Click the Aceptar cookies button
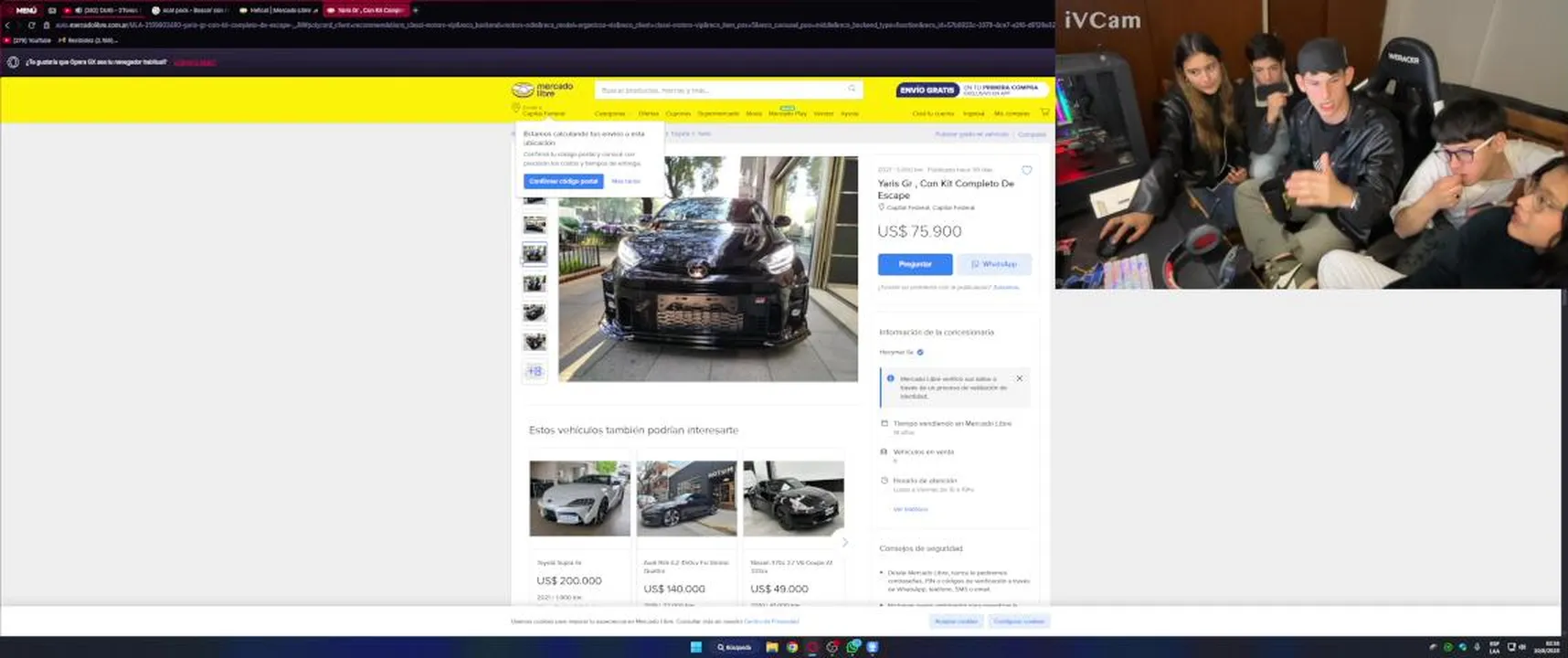Screen dimensions: 1568x658 pyautogui.click(x=956, y=621)
